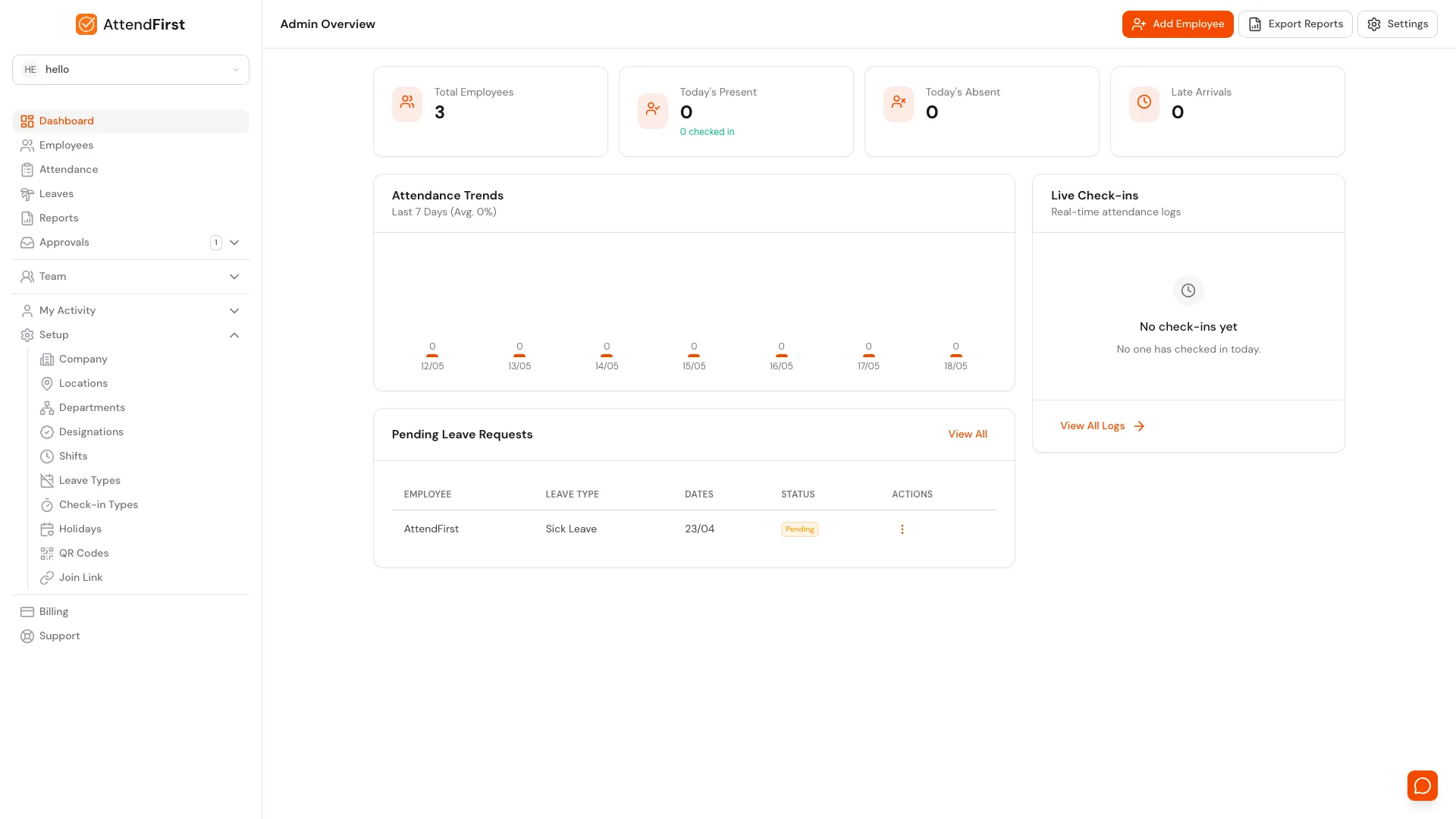The image size is (1456, 819).
Task: Go to Employees in sidebar
Action: click(130, 146)
